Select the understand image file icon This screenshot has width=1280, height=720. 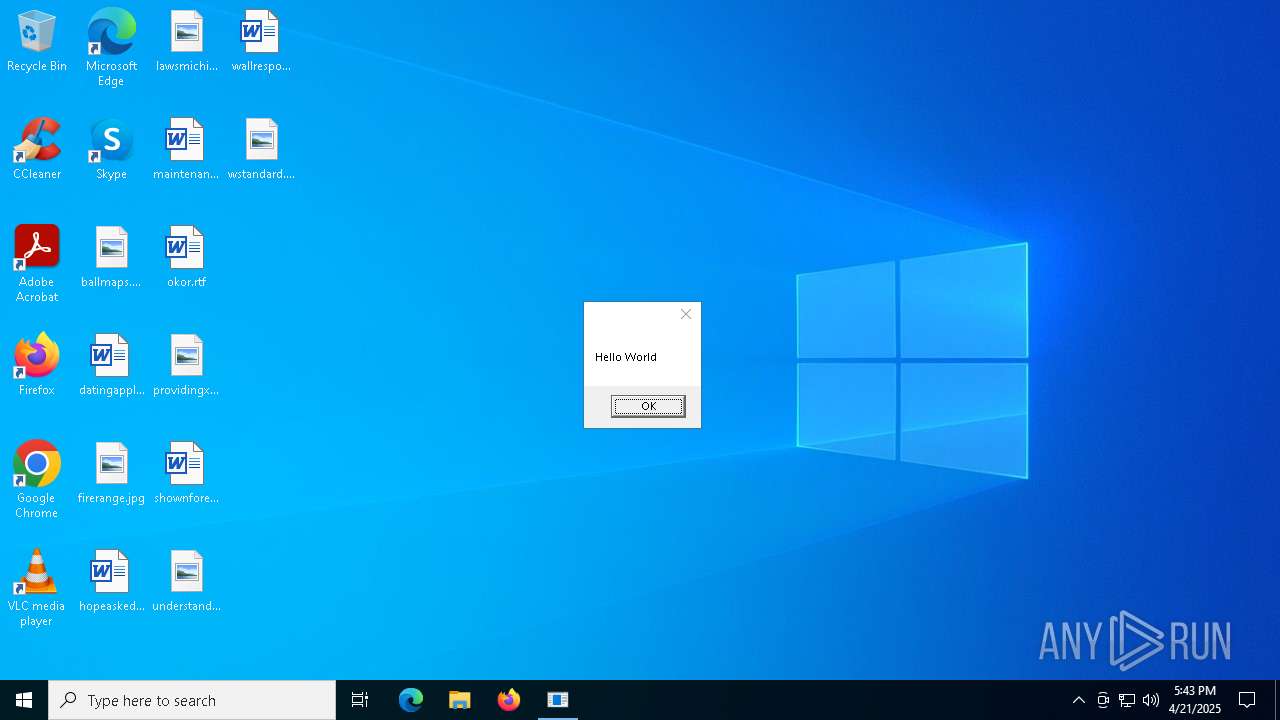pos(186,582)
